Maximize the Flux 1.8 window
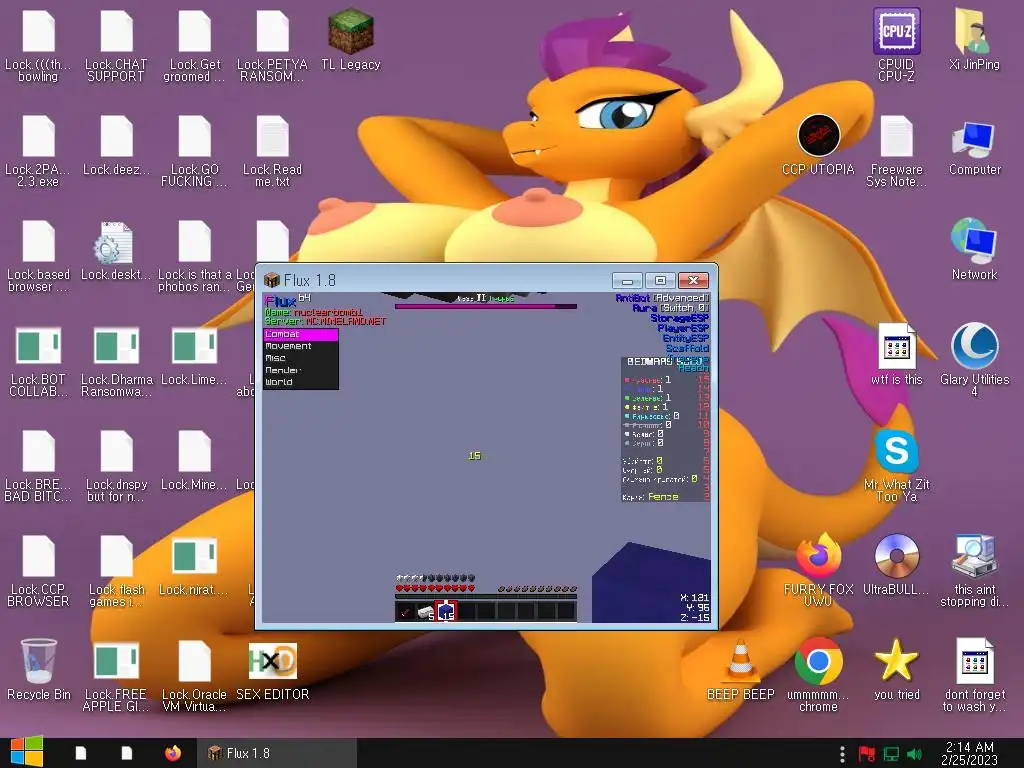The image size is (1024, 768). [x=660, y=280]
